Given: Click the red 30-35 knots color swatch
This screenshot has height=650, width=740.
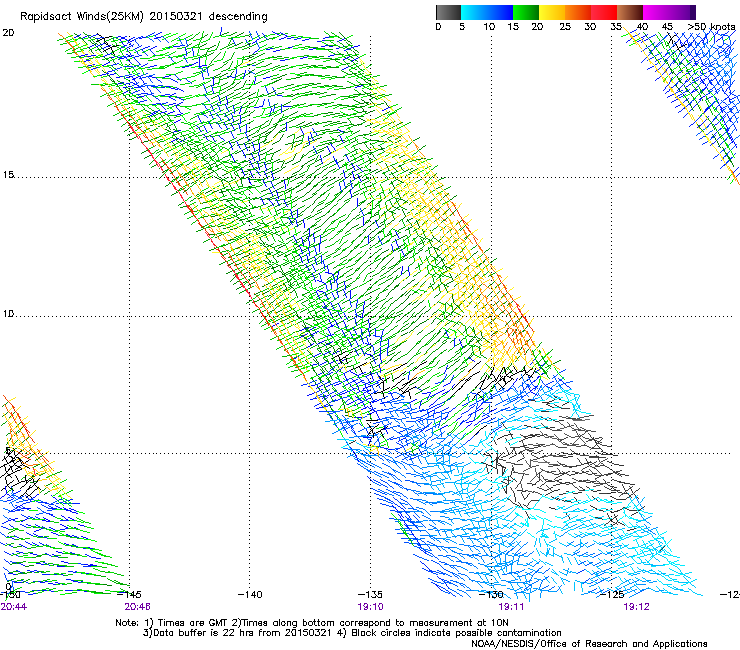Looking at the screenshot, I should [604, 12].
